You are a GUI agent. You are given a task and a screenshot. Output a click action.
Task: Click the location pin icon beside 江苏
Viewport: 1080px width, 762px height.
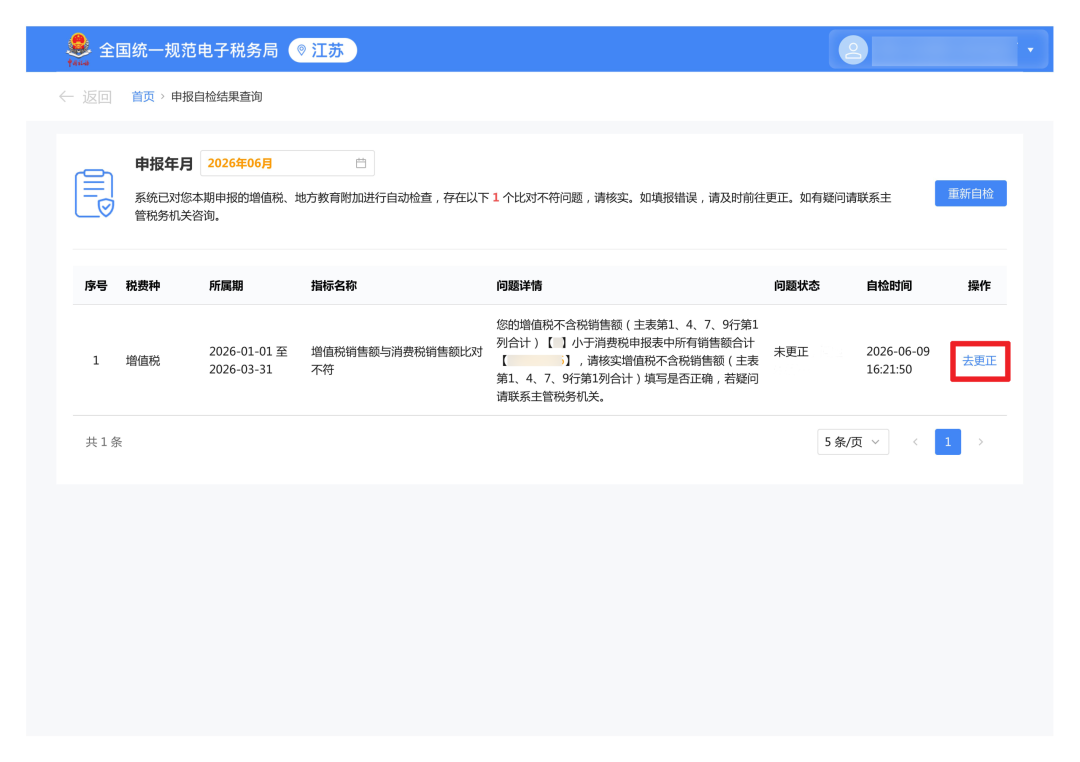(x=301, y=50)
